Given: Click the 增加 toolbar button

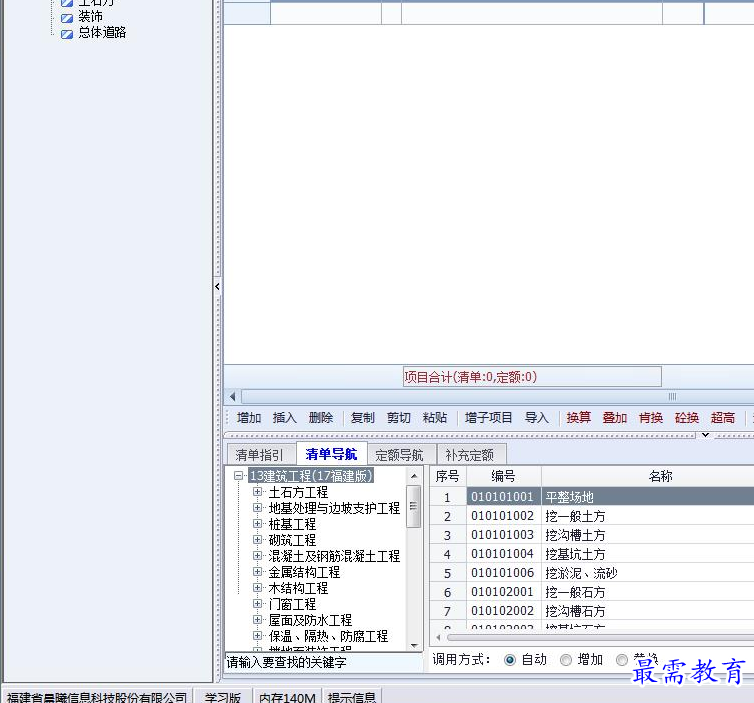Looking at the screenshot, I should [249, 417].
